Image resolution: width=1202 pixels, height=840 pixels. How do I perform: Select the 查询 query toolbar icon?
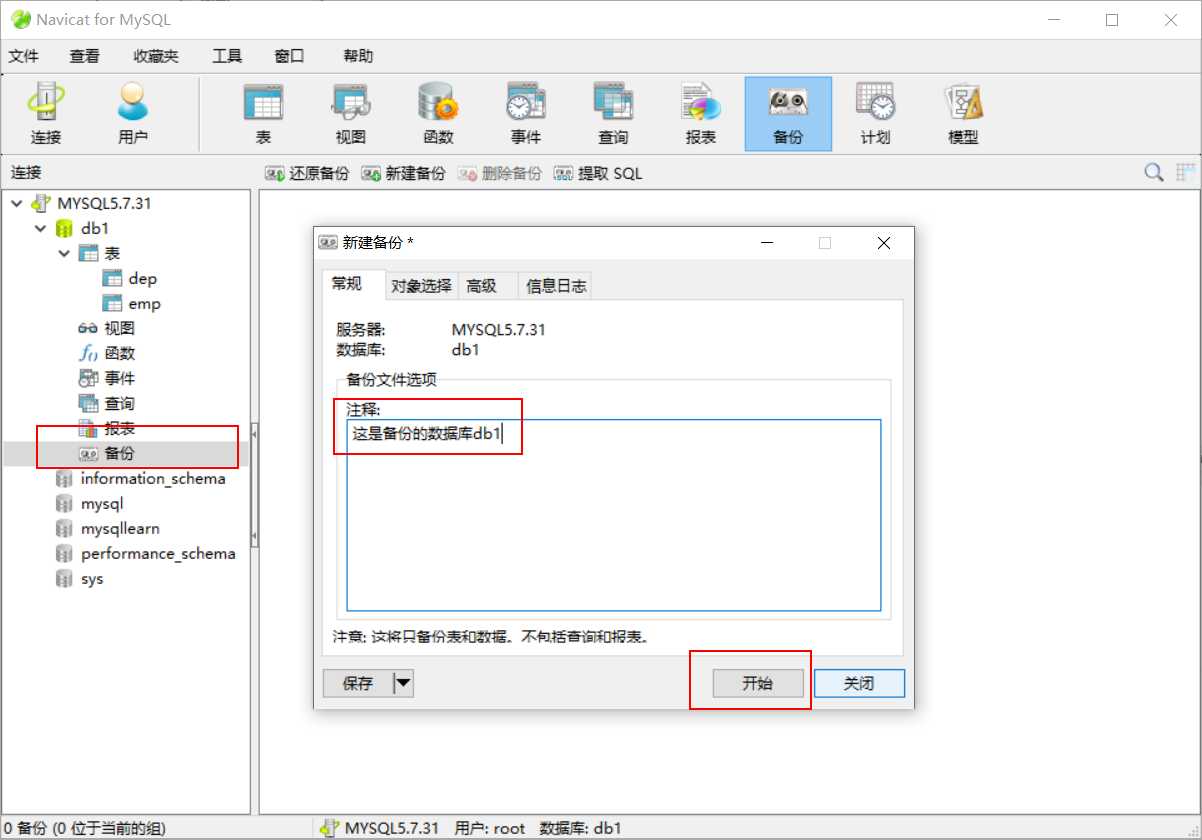613,113
